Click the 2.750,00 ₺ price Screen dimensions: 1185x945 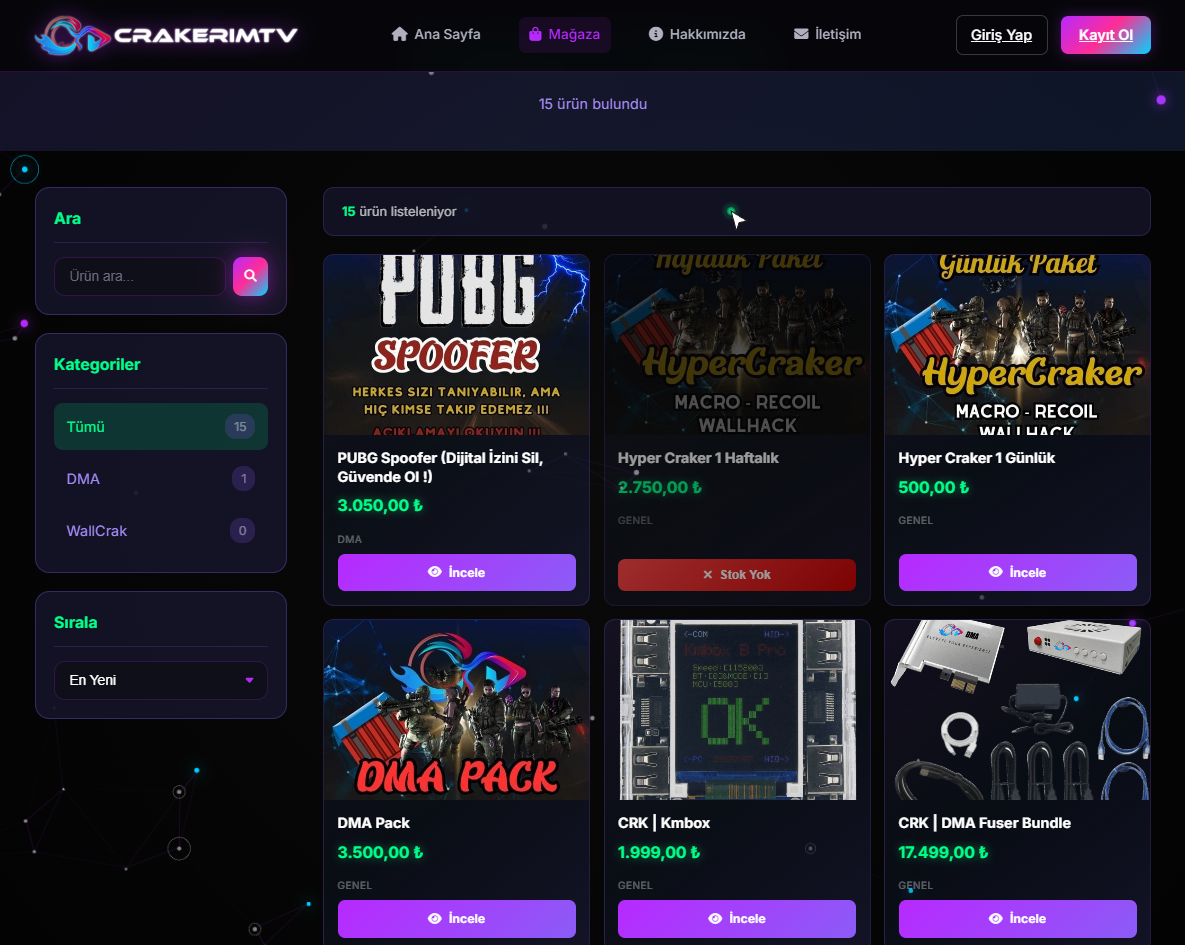pos(659,487)
